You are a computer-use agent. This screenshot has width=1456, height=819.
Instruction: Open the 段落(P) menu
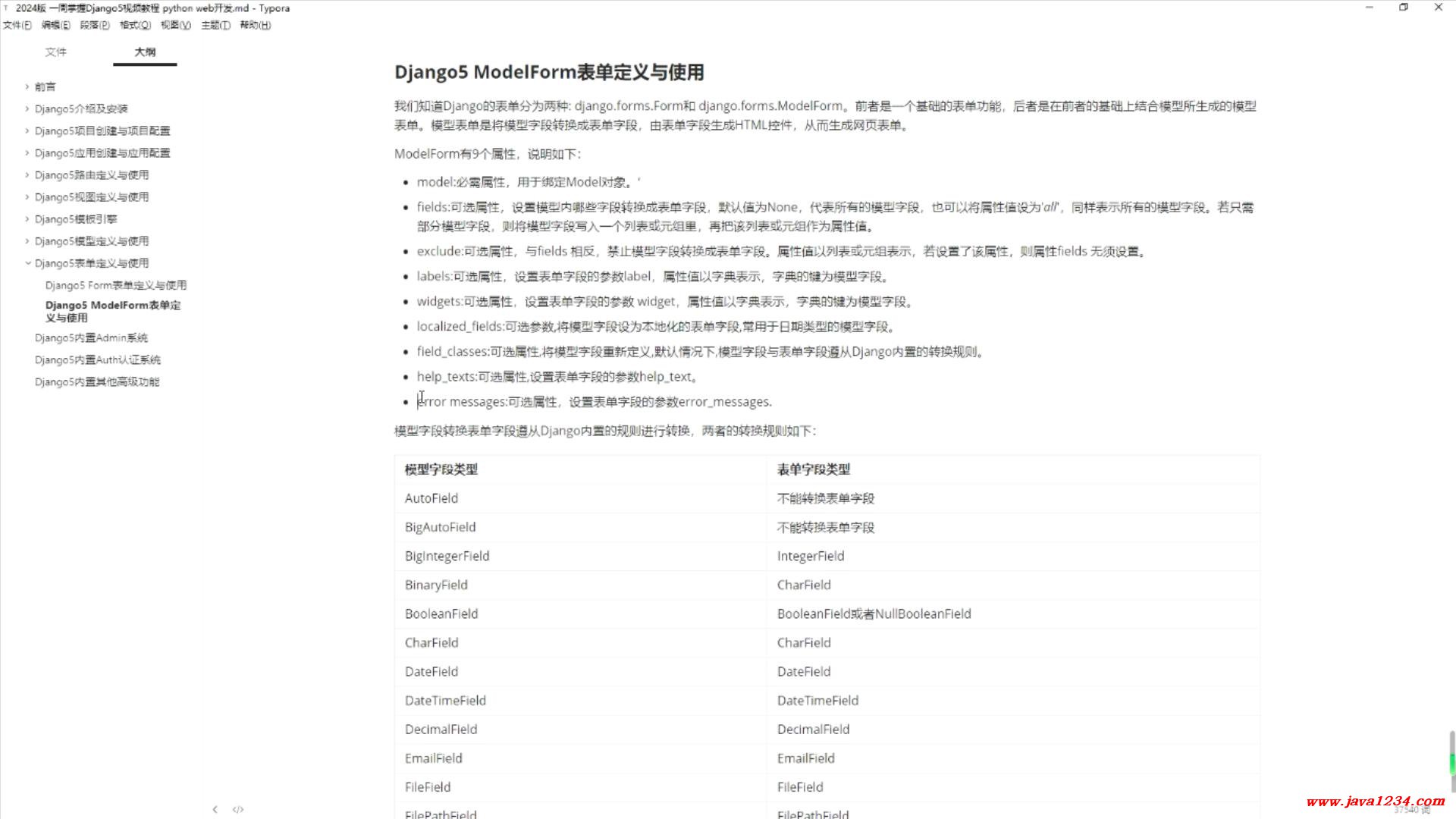click(95, 25)
